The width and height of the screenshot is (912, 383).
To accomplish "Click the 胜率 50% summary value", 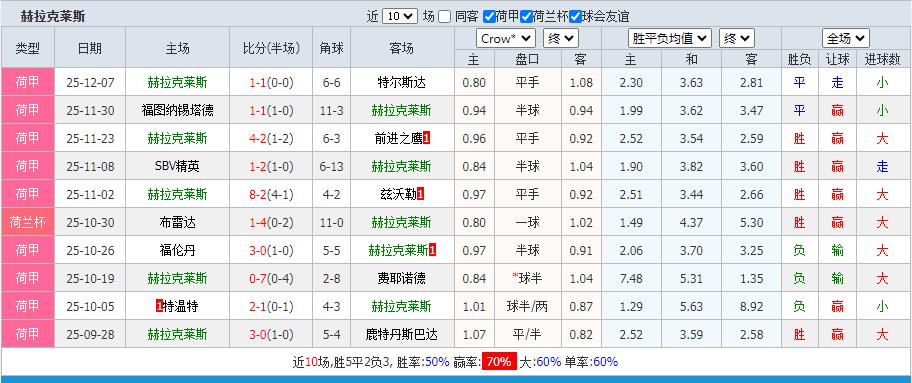I will (x=437, y=361).
